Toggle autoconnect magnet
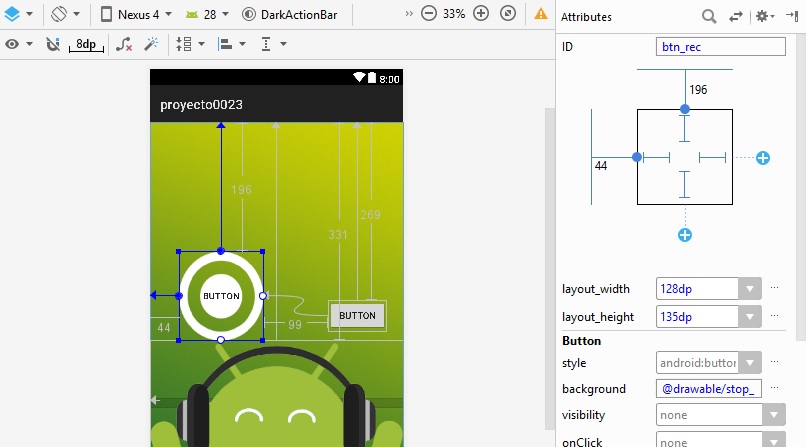Viewport: 806px width, 447px height. coord(53,44)
